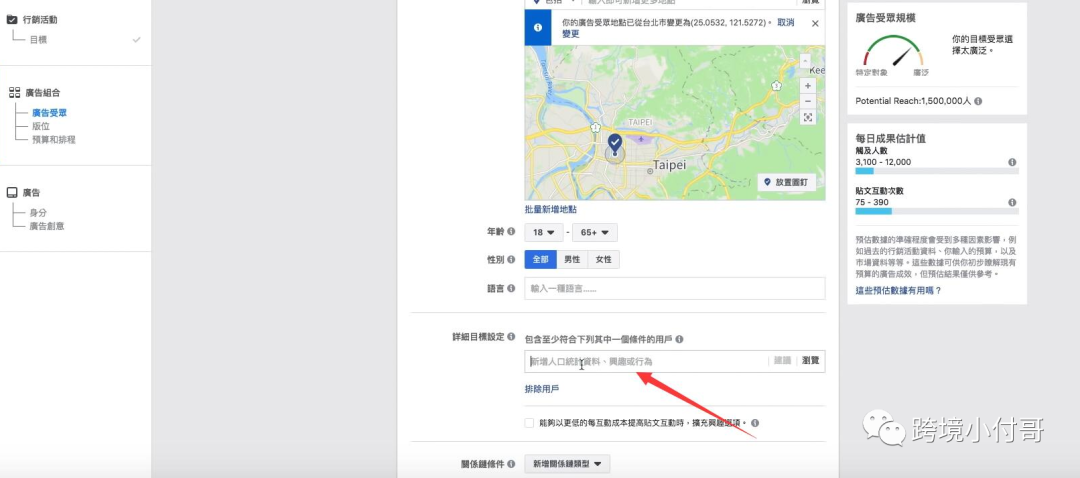Image resolution: width=1080 pixels, height=478 pixels.
Task: Open the 批量新增地點 link
Action: [x=550, y=209]
